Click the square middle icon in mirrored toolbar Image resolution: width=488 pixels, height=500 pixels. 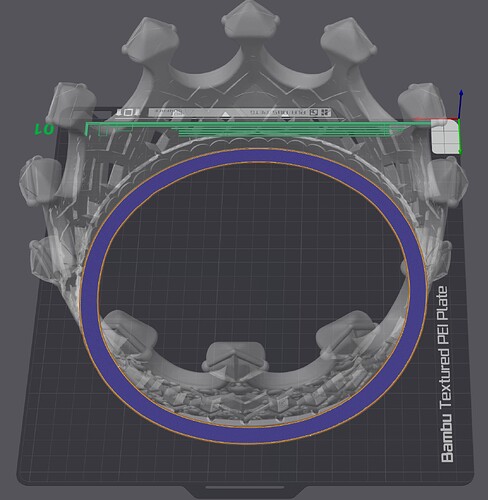click(x=128, y=112)
